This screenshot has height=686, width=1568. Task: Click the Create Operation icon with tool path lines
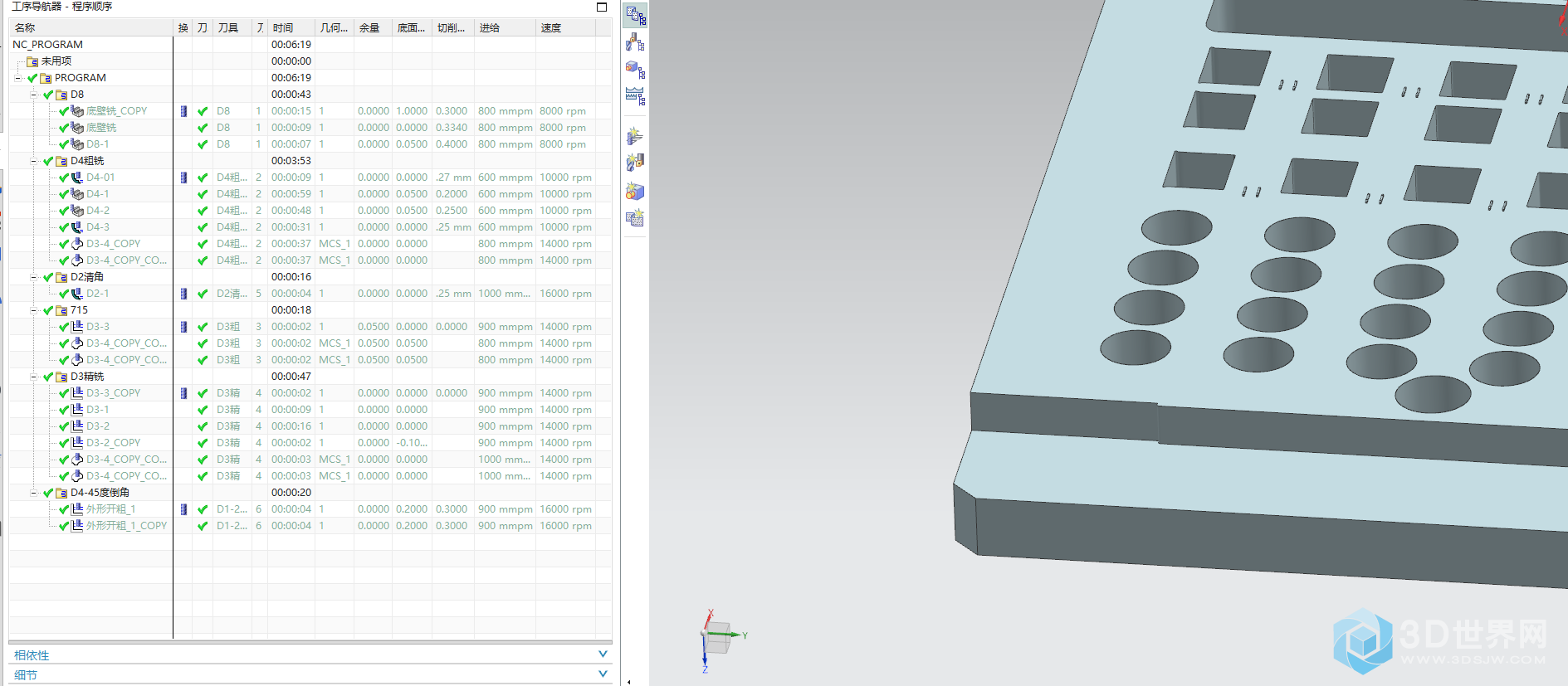click(x=636, y=135)
